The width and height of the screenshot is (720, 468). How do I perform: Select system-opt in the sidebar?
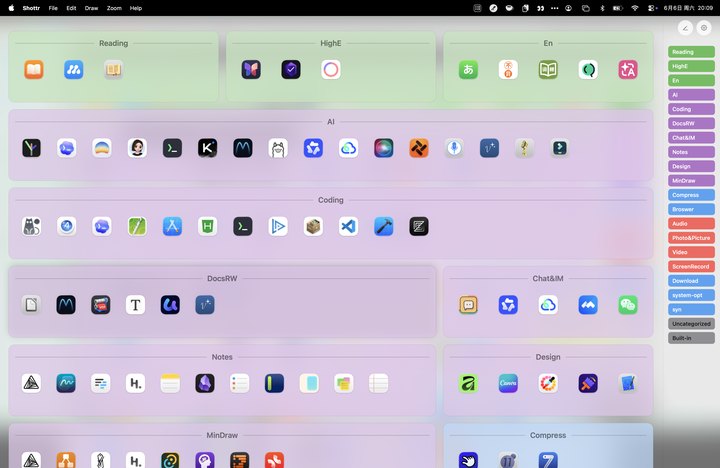point(691,295)
